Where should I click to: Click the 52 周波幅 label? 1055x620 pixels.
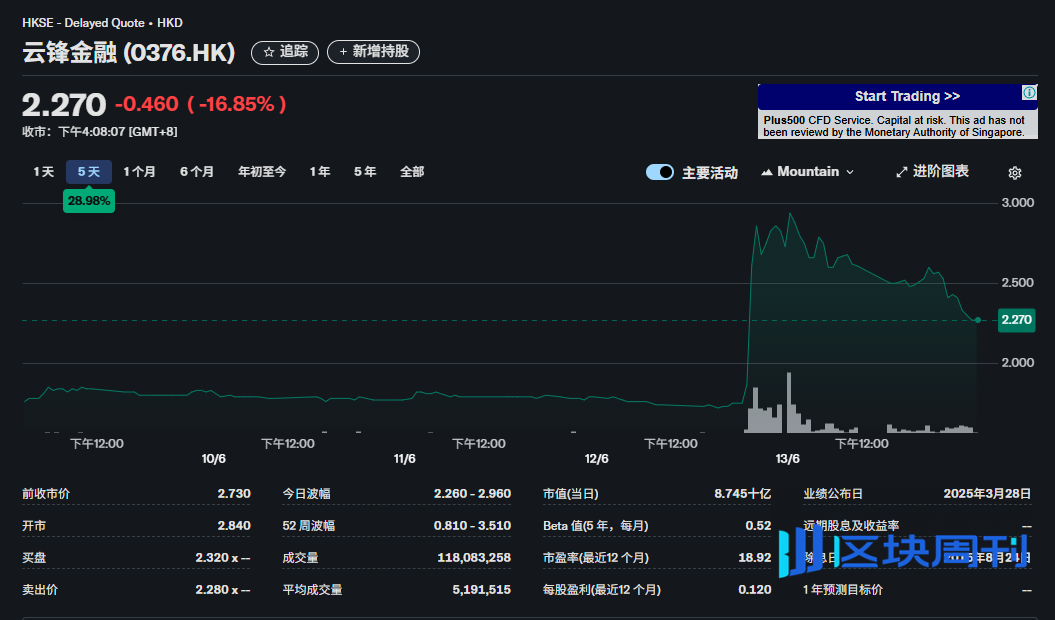tap(308, 526)
